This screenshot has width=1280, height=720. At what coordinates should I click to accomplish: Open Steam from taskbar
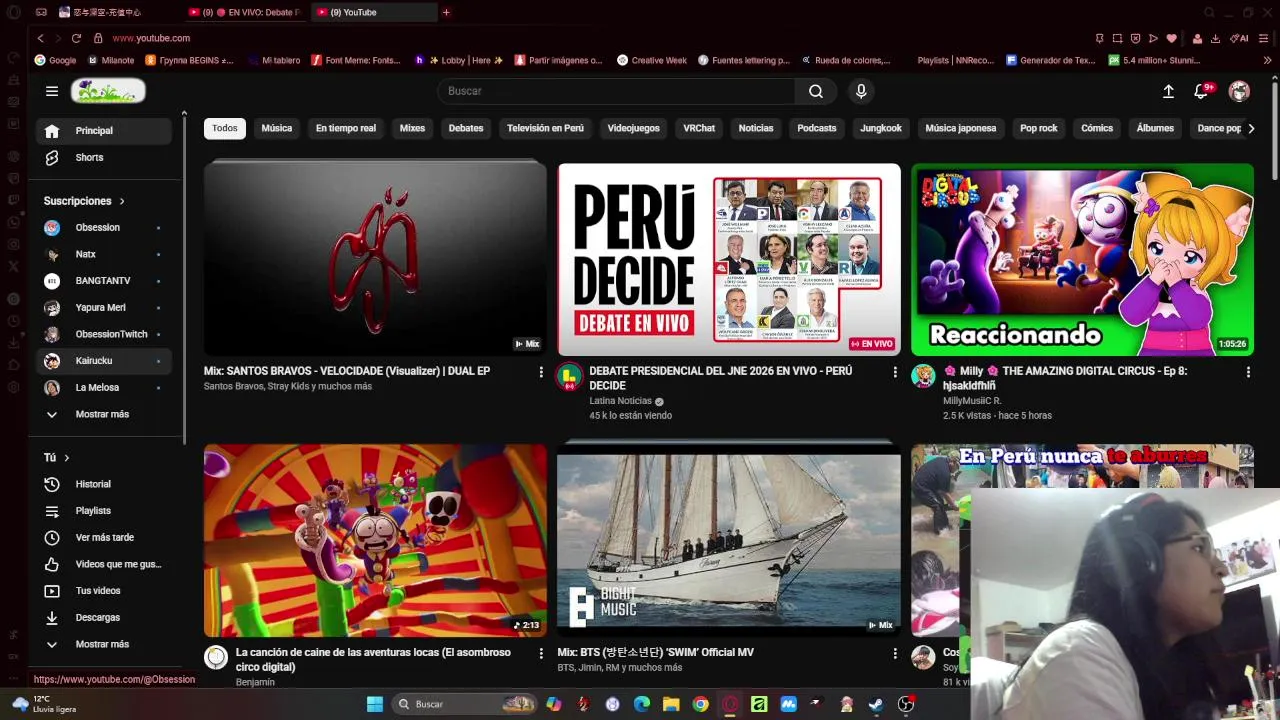click(x=876, y=704)
